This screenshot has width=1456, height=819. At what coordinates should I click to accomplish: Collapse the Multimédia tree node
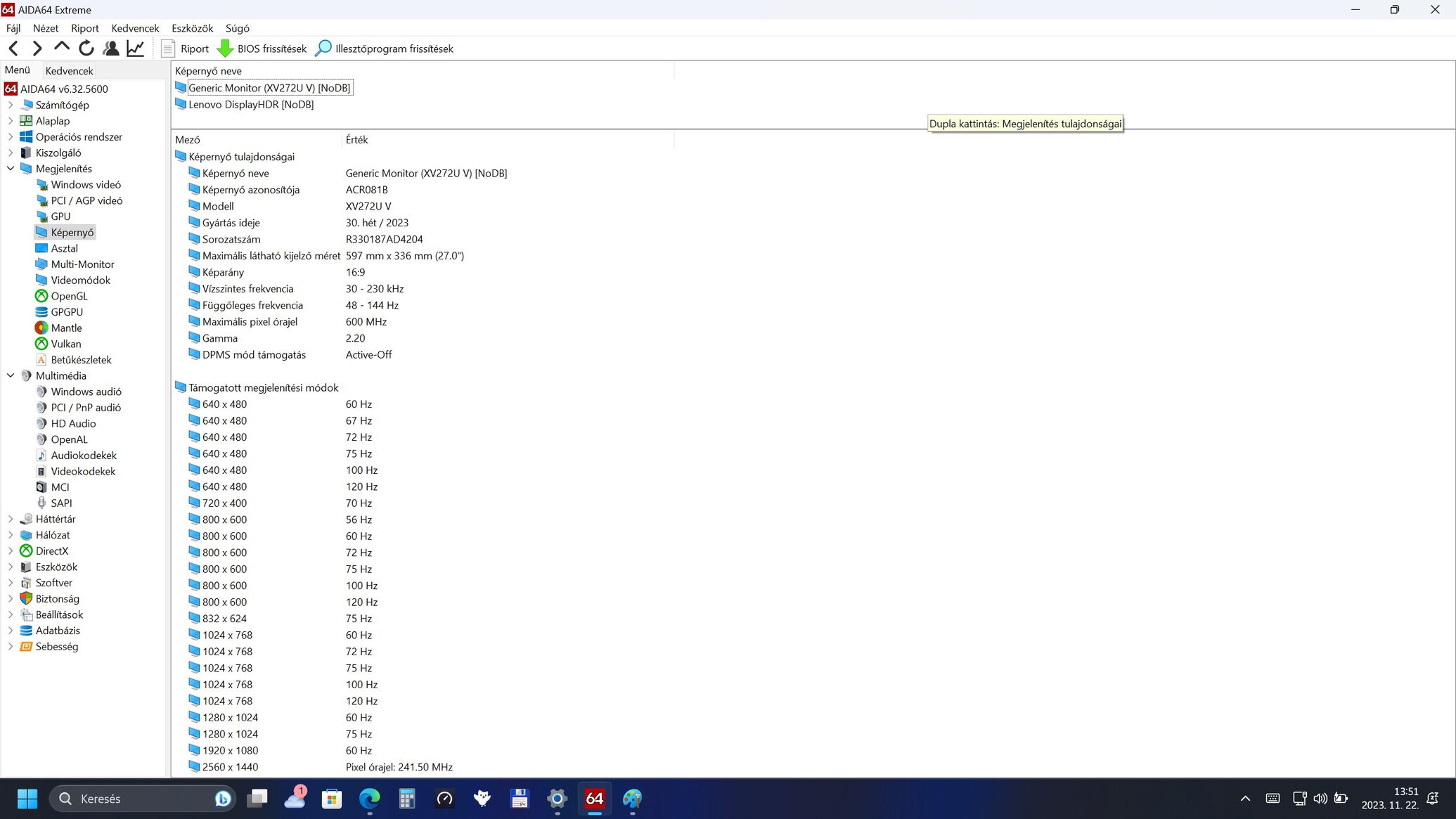11,375
